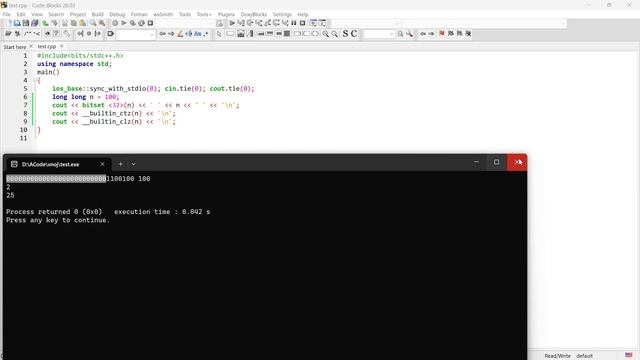Click the Copy toolbar icon
Image resolution: width=640 pixels, height=360 pixels.
coord(73,23)
